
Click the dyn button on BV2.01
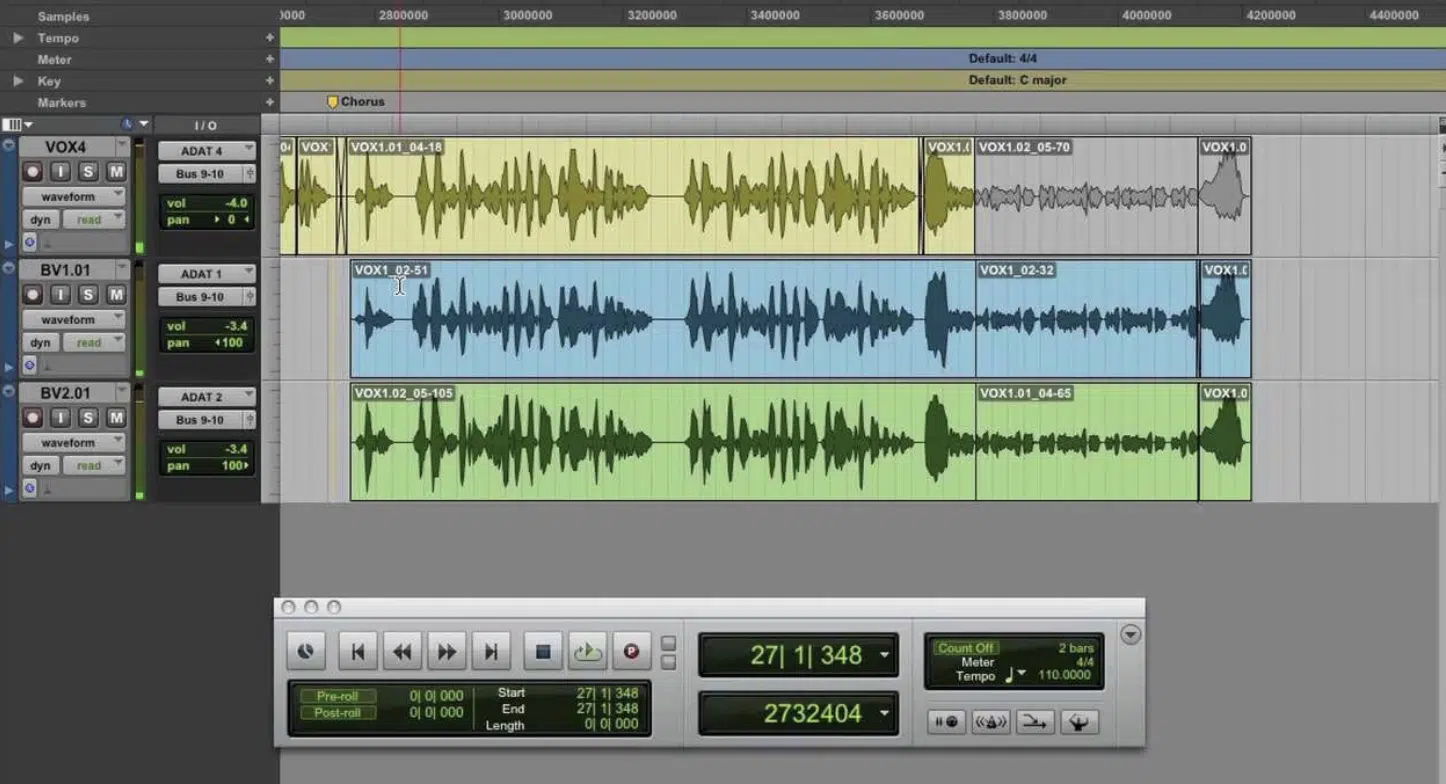[x=40, y=465]
